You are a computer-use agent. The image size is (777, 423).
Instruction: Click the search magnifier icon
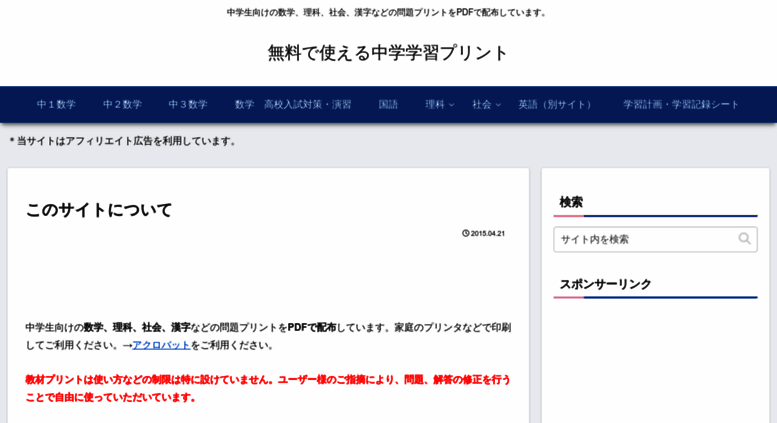coord(744,239)
